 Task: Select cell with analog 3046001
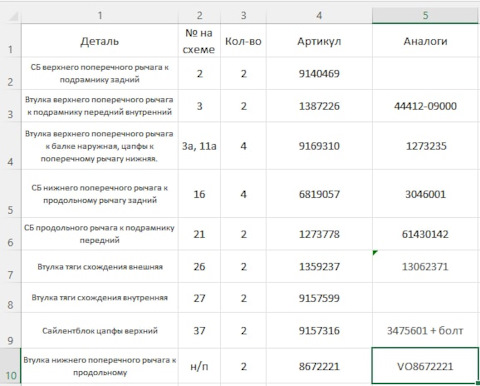point(425,194)
